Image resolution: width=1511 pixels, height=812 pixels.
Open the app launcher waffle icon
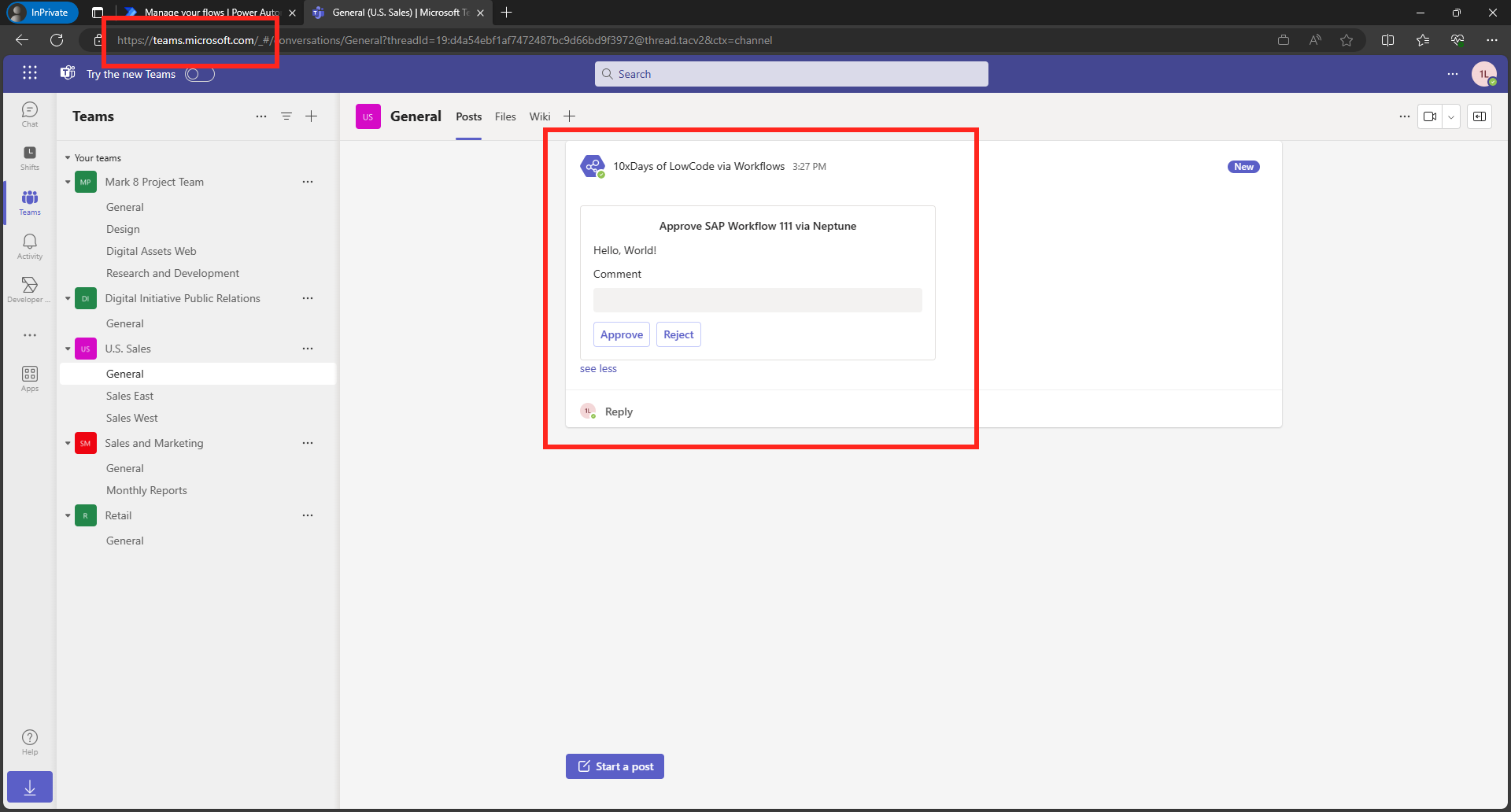(x=30, y=73)
